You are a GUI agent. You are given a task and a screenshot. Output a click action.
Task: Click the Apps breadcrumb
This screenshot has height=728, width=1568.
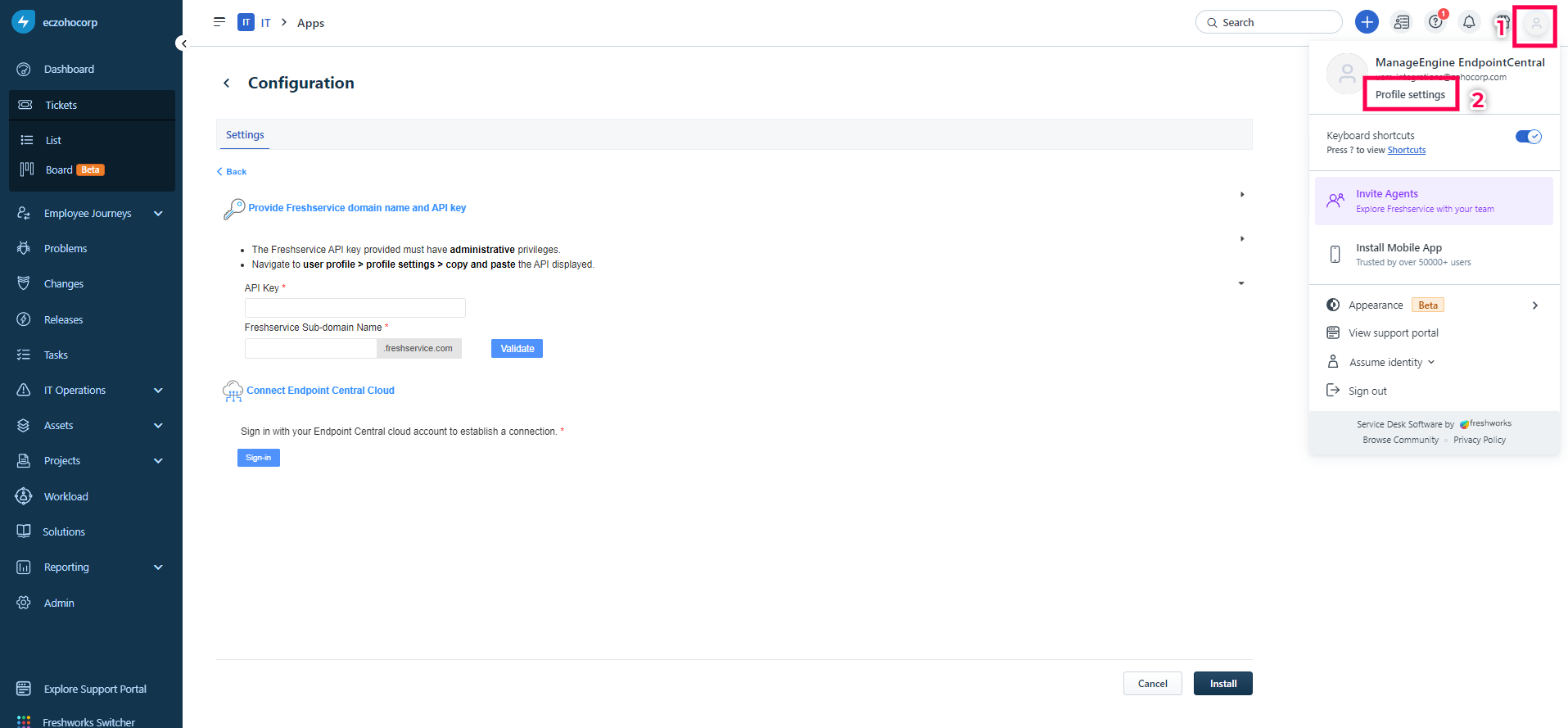click(310, 23)
